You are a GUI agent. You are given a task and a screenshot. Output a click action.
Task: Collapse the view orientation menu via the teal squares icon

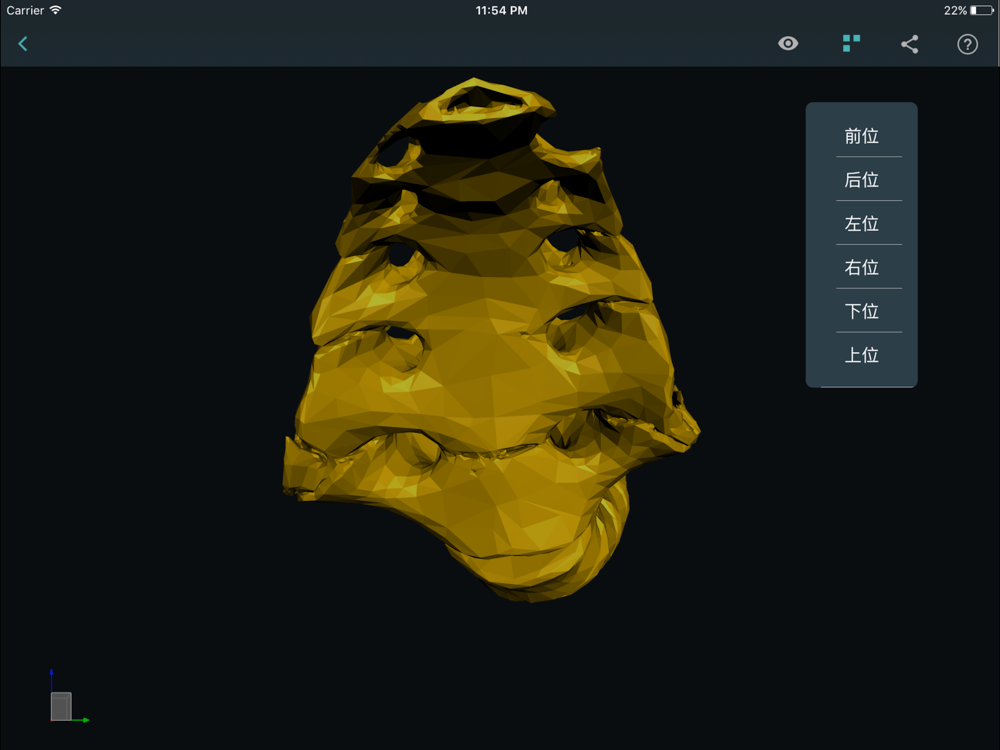851,44
